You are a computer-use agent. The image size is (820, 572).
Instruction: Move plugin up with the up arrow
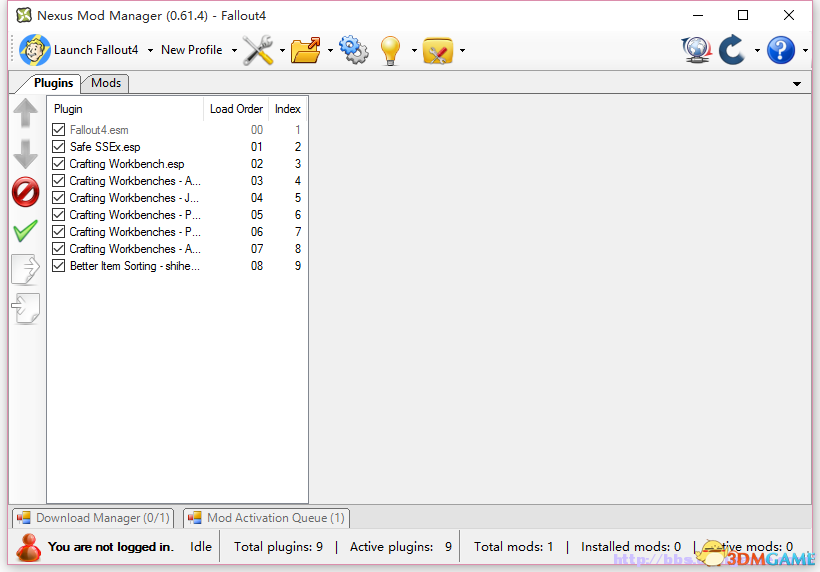coord(26,113)
